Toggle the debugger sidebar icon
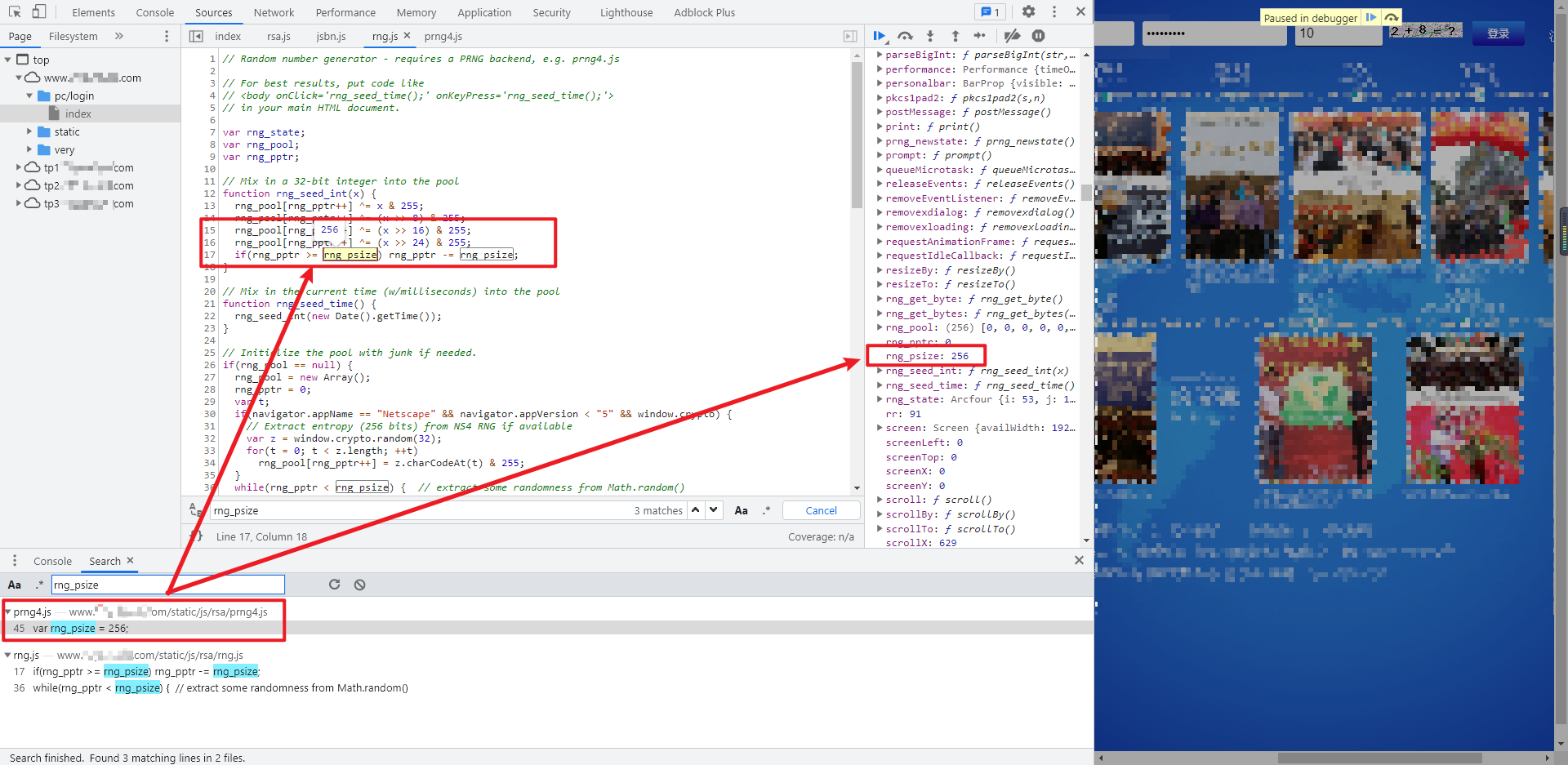Image resolution: width=1568 pixels, height=765 pixels. click(x=850, y=36)
